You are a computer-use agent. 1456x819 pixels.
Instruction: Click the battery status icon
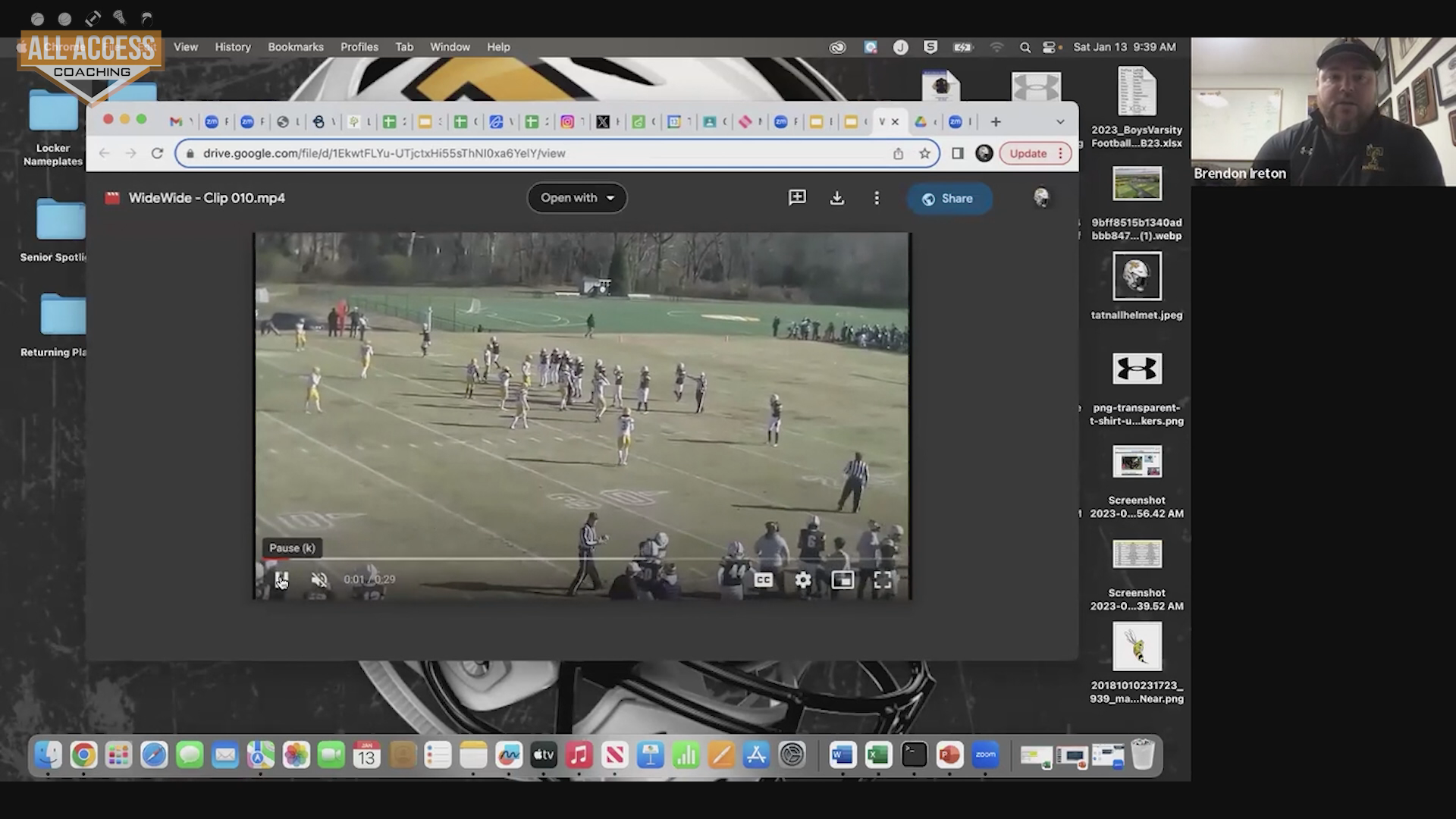click(x=962, y=47)
